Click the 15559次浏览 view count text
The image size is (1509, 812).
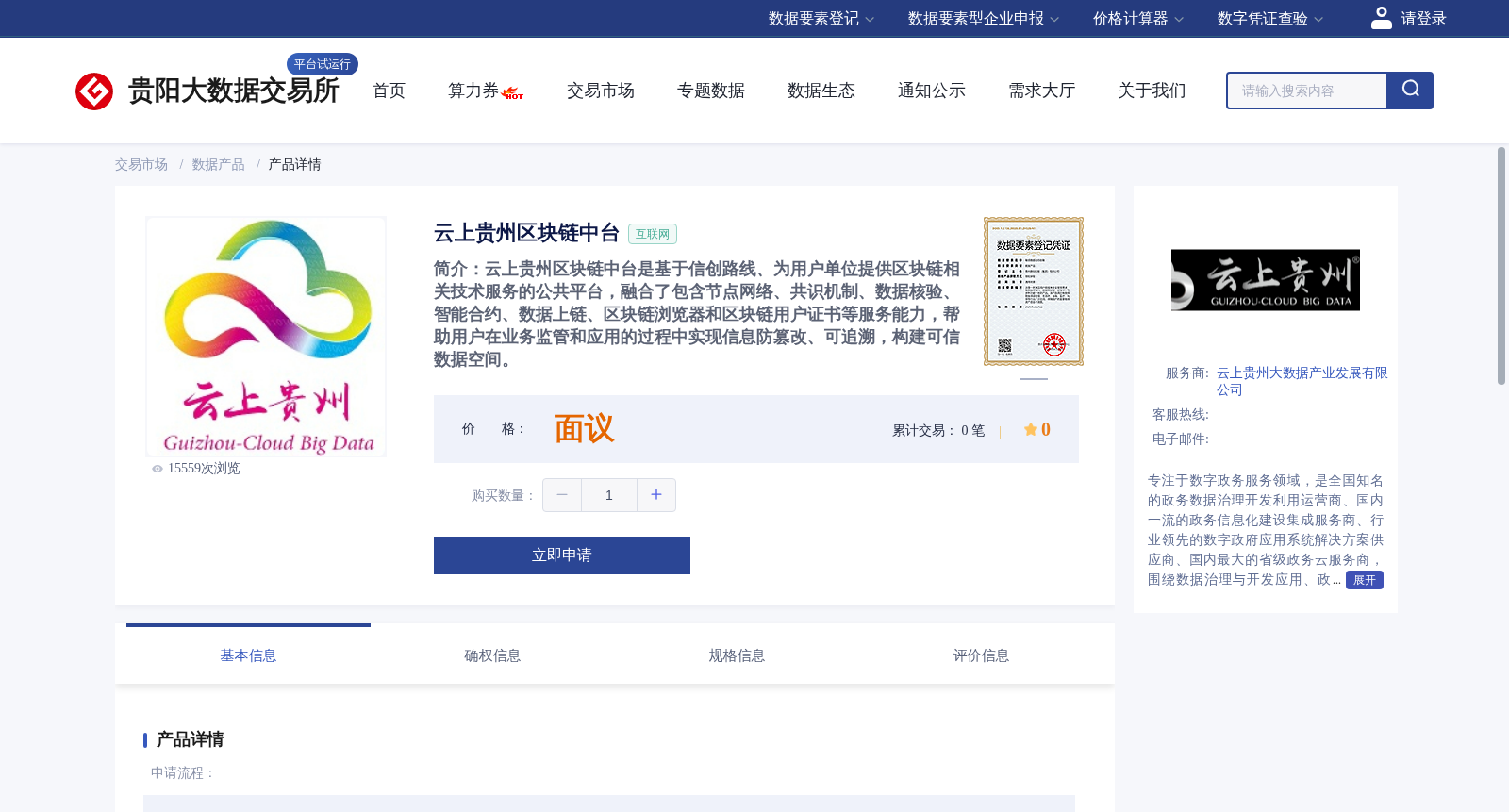click(x=204, y=469)
